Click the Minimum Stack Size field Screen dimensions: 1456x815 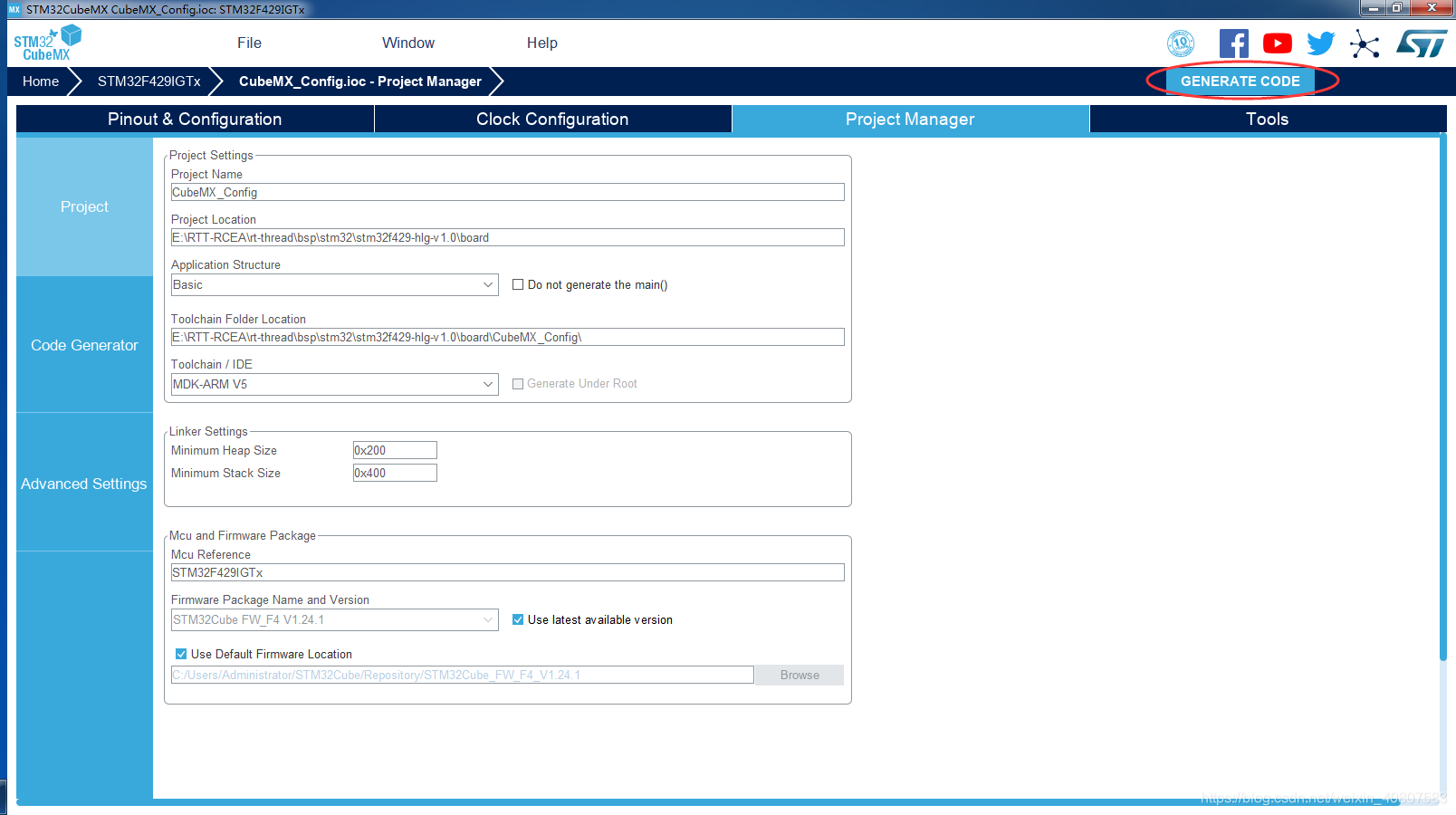[x=395, y=473]
